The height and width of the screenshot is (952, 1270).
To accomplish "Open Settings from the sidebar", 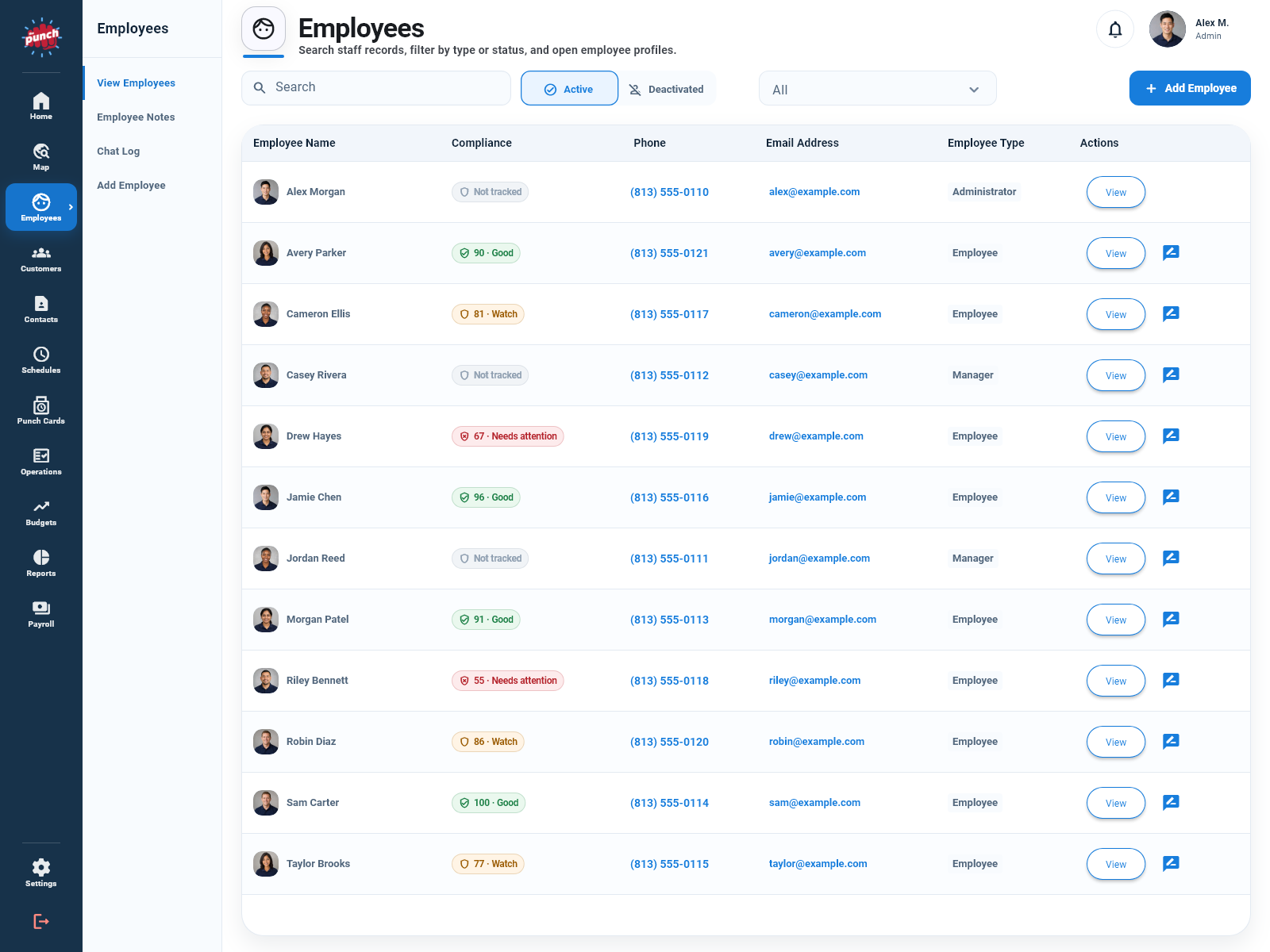I will pyautogui.click(x=41, y=873).
